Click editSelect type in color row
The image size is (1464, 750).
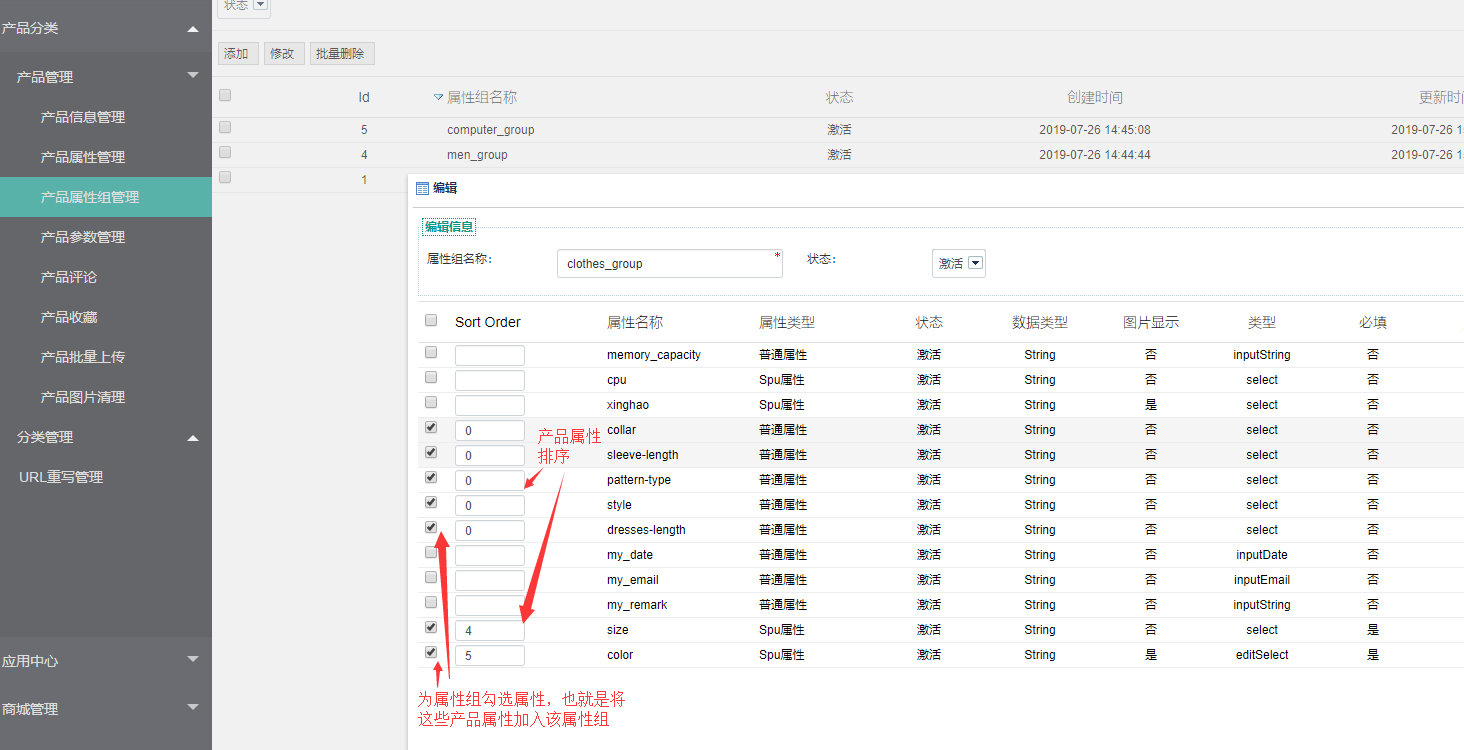[1262, 655]
